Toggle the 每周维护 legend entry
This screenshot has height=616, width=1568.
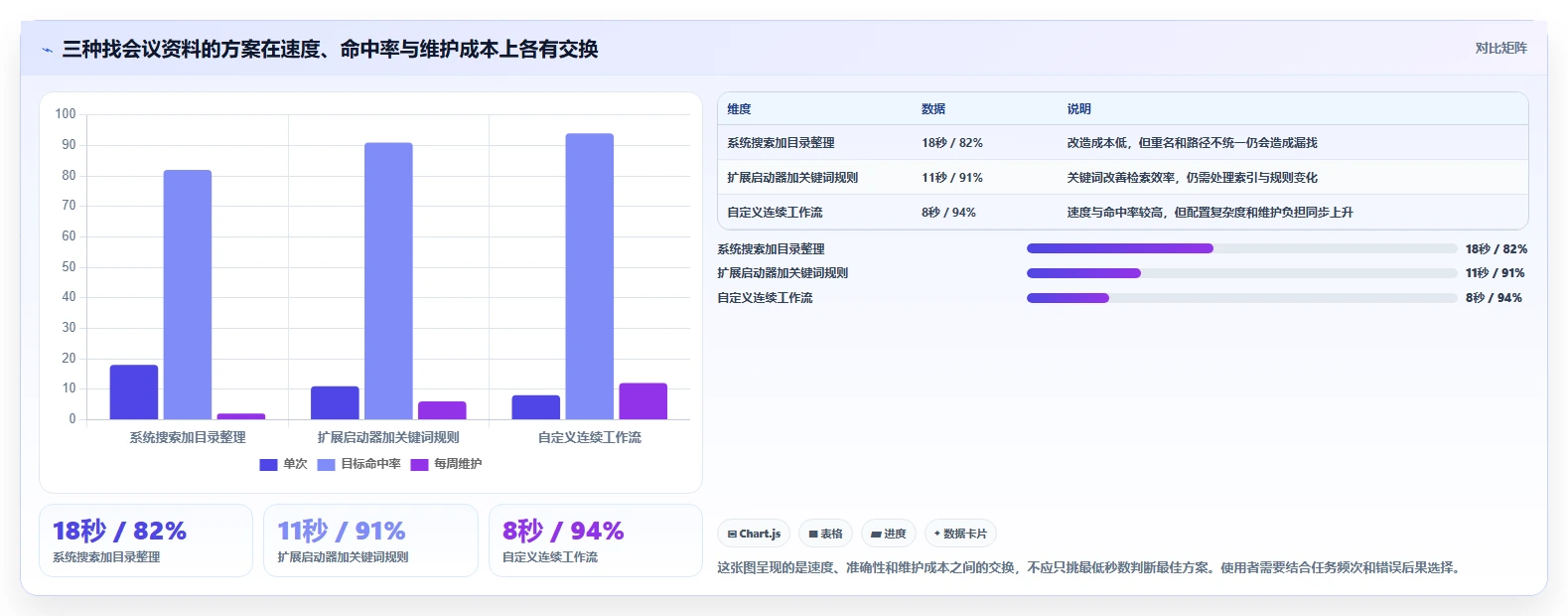click(446, 464)
